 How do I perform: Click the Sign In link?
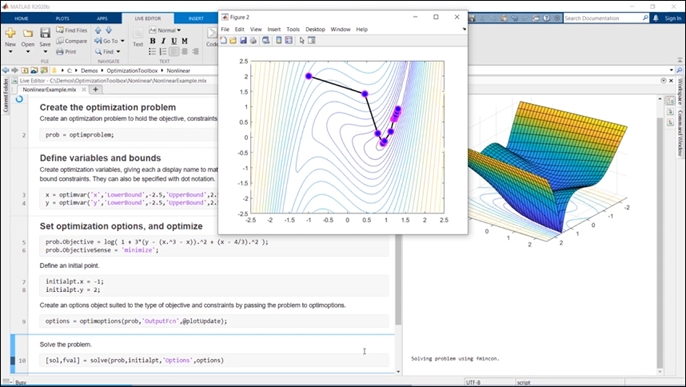673,18
